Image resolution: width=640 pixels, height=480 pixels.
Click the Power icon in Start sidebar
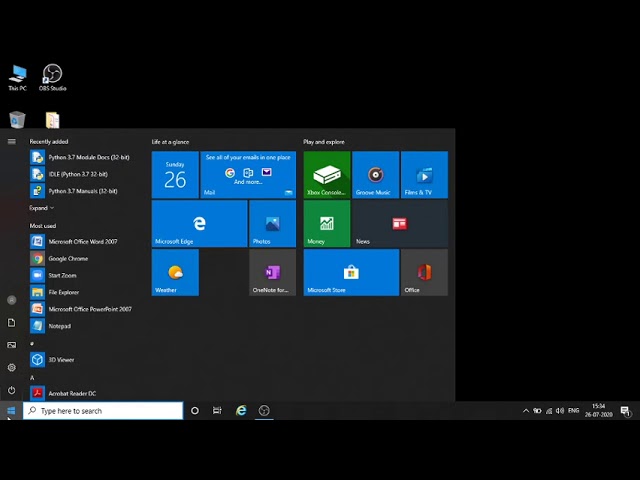coord(11,390)
